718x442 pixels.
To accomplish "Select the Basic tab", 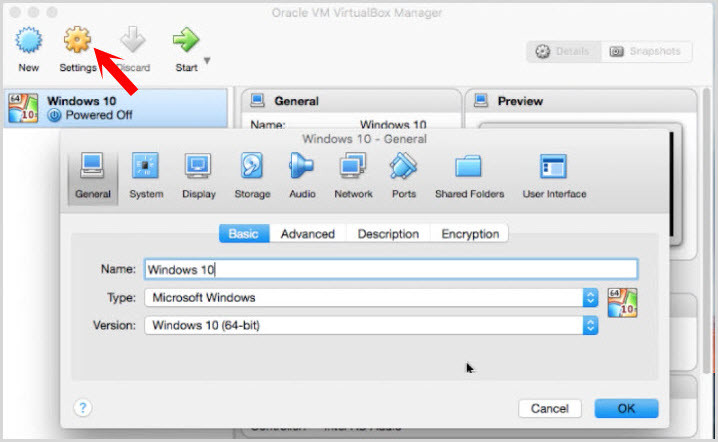I will 244,234.
